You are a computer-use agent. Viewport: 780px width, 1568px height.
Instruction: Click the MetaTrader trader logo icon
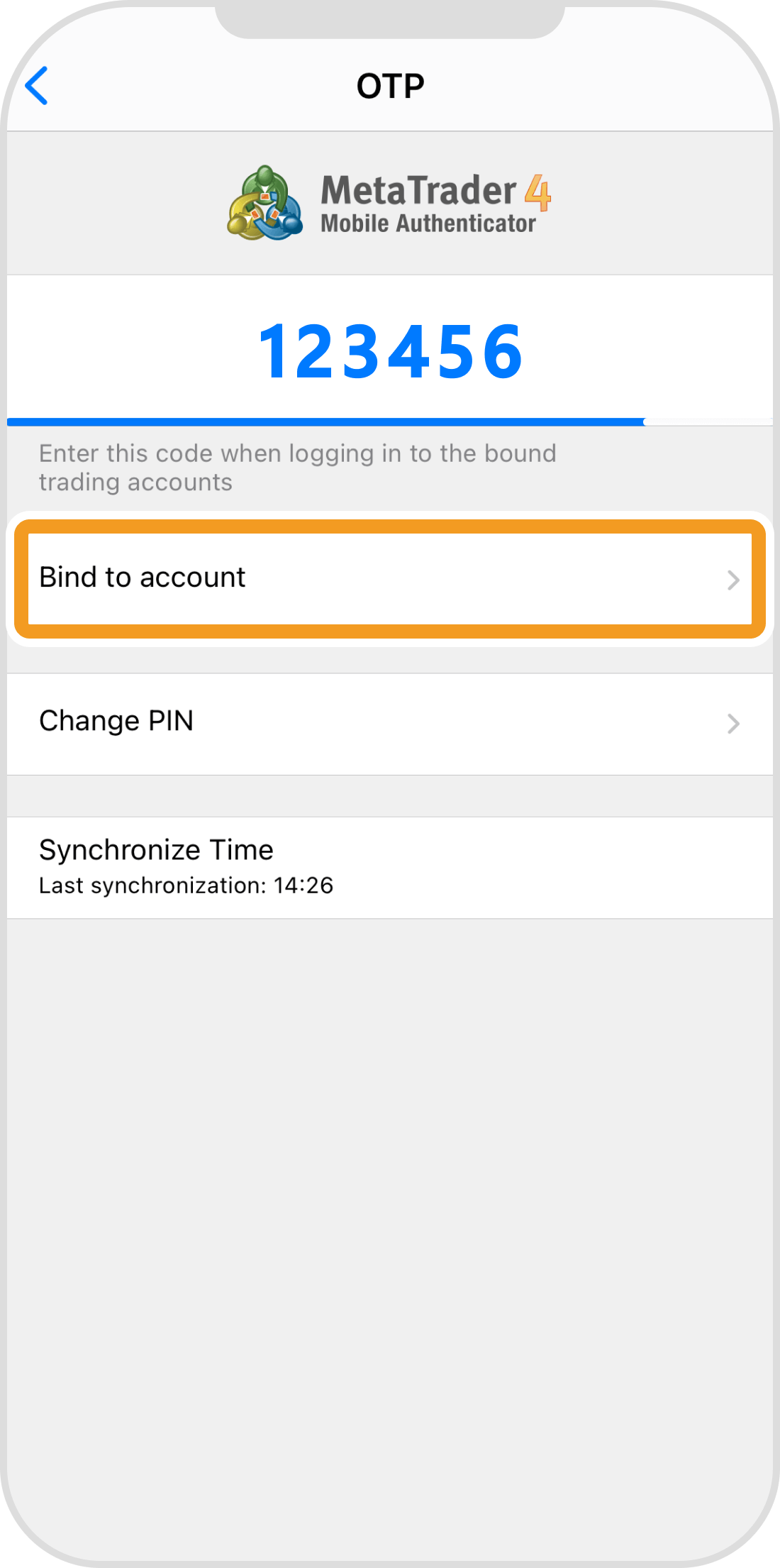click(x=264, y=204)
